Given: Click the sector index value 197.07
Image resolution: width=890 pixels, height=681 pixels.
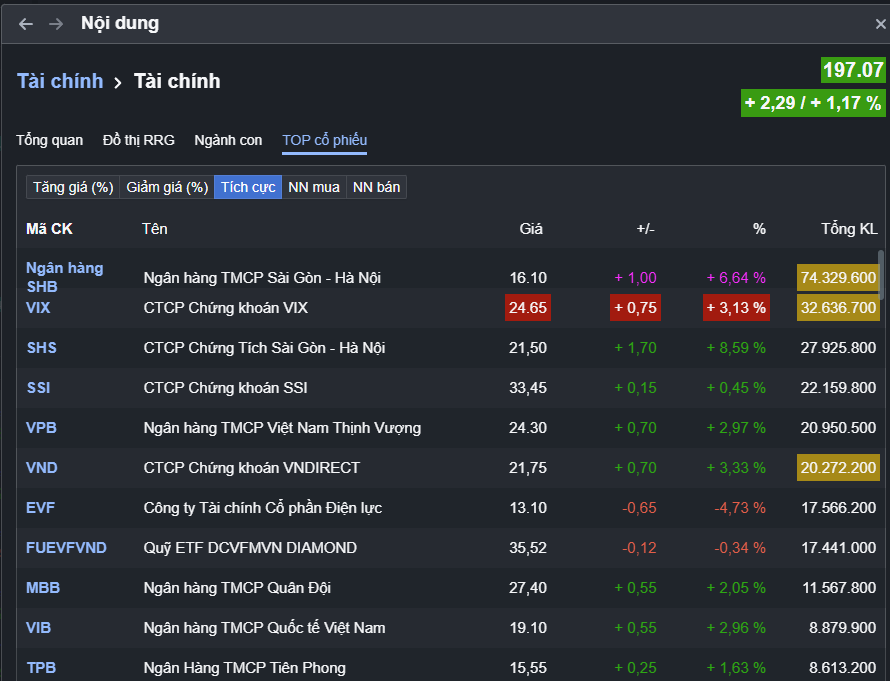Looking at the screenshot, I should point(853,70).
